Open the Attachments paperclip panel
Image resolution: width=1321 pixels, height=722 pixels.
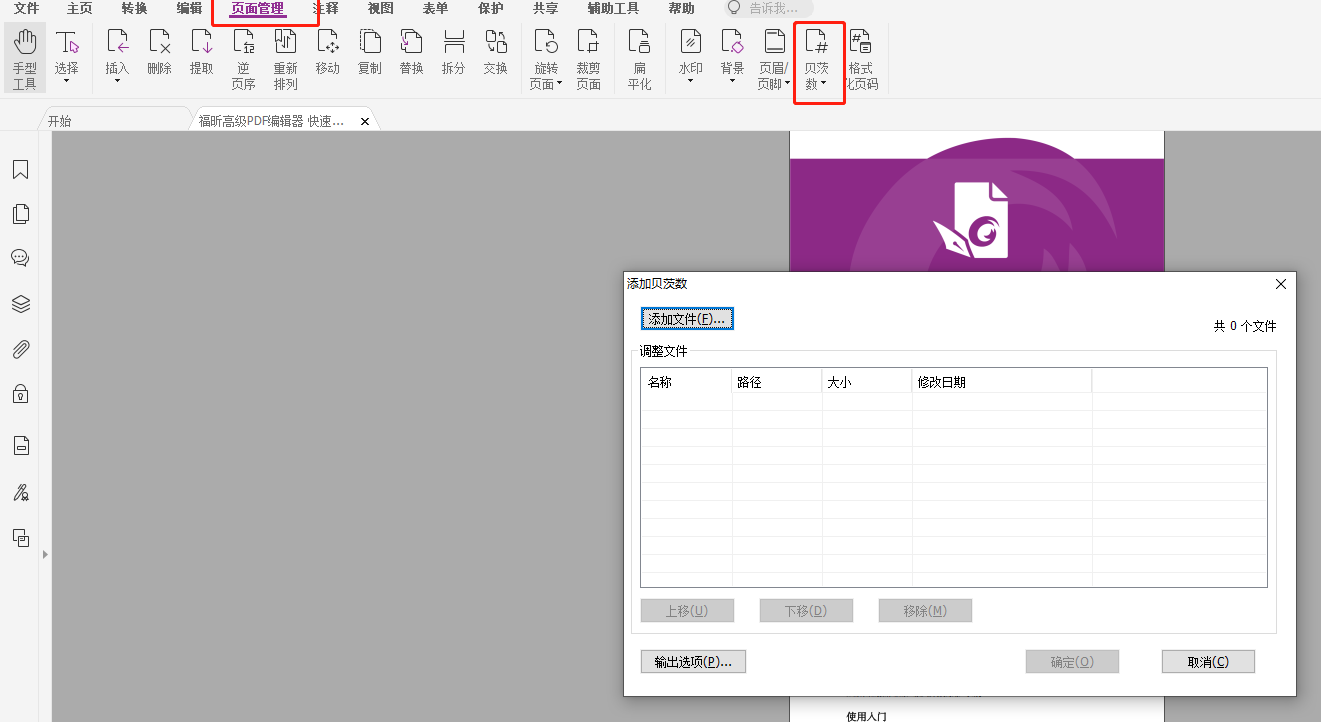[x=20, y=349]
